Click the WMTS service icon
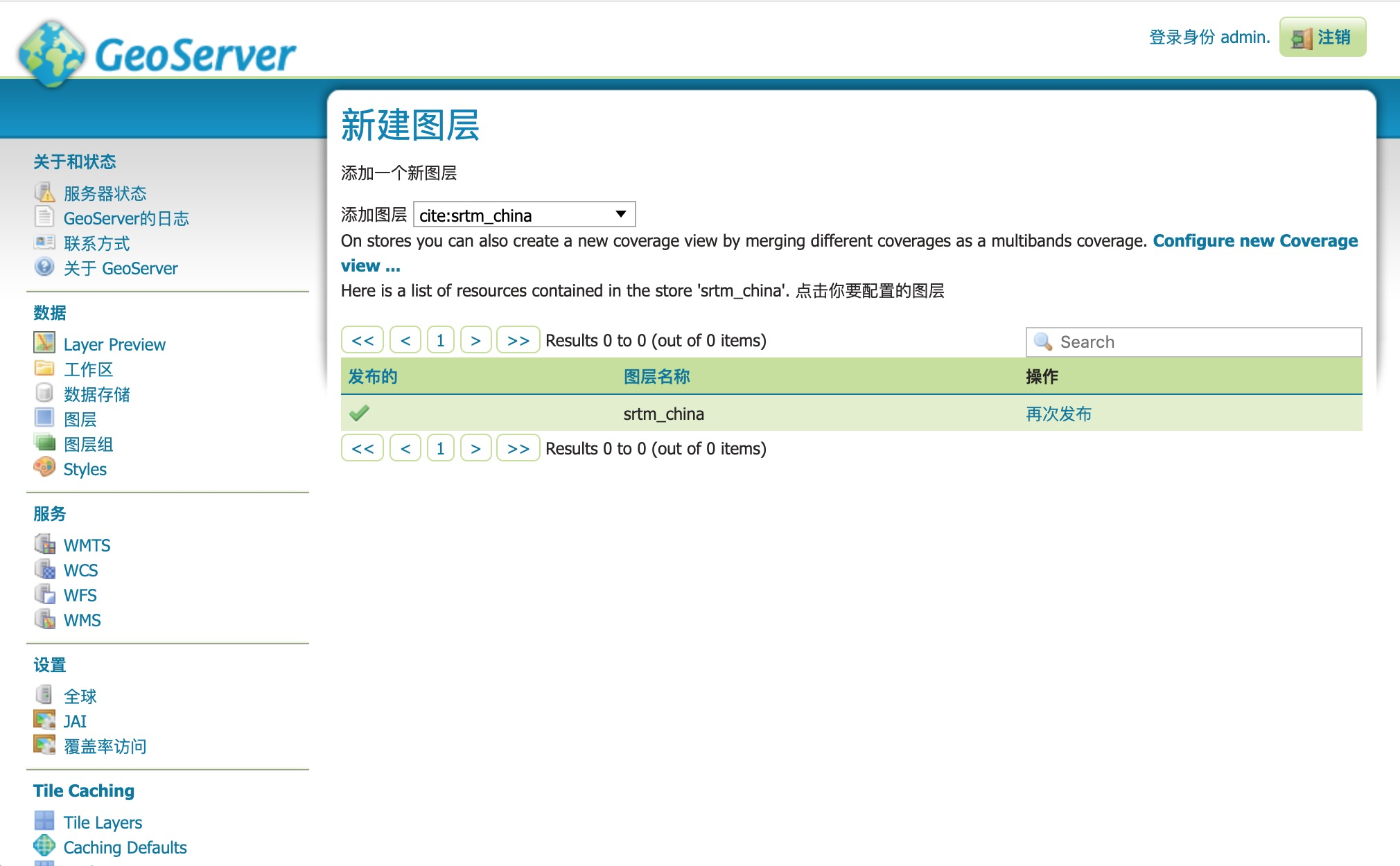This screenshot has height=866, width=1400. pos(46,544)
